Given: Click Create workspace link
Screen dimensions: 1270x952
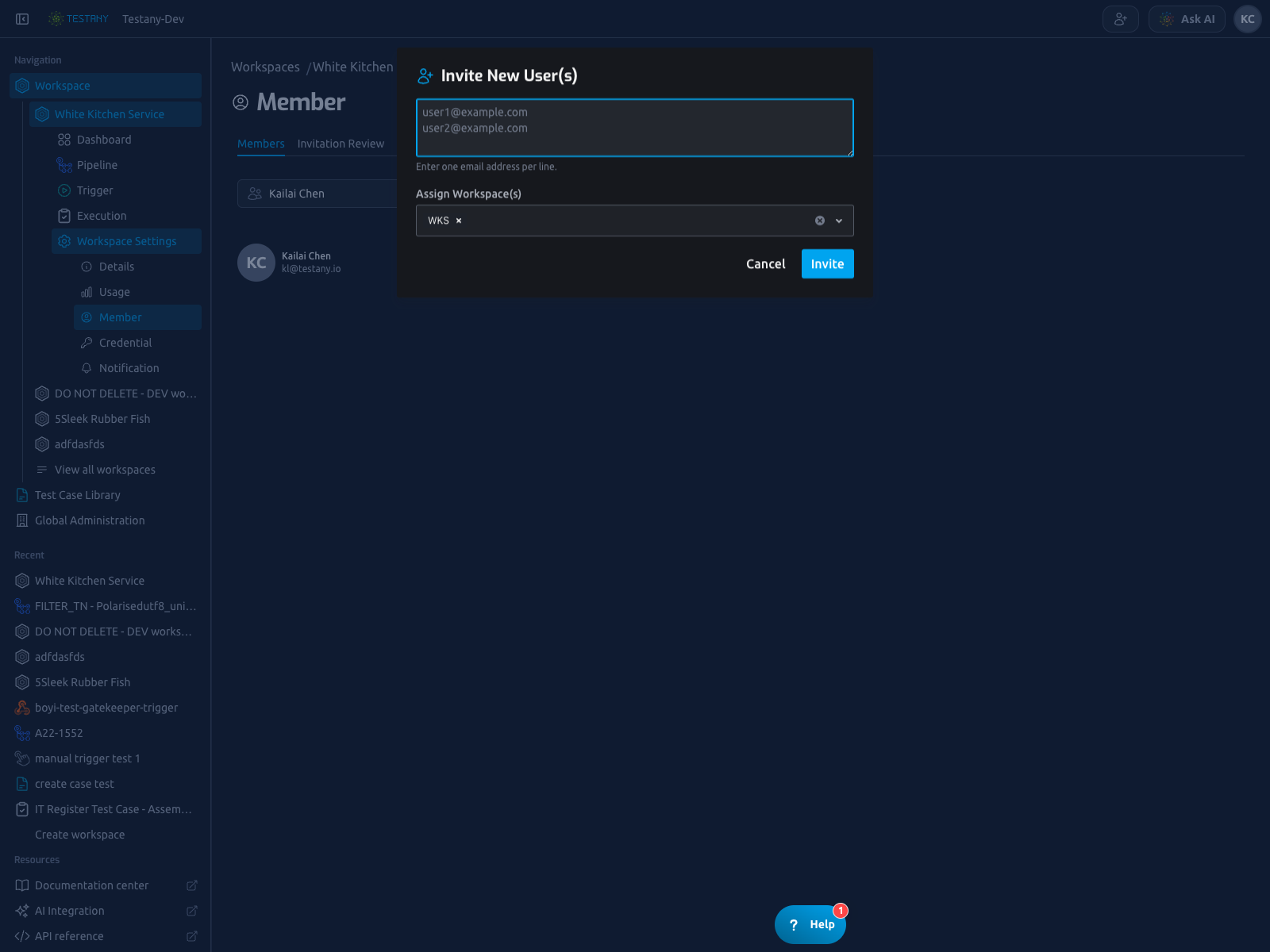Looking at the screenshot, I should point(79,835).
